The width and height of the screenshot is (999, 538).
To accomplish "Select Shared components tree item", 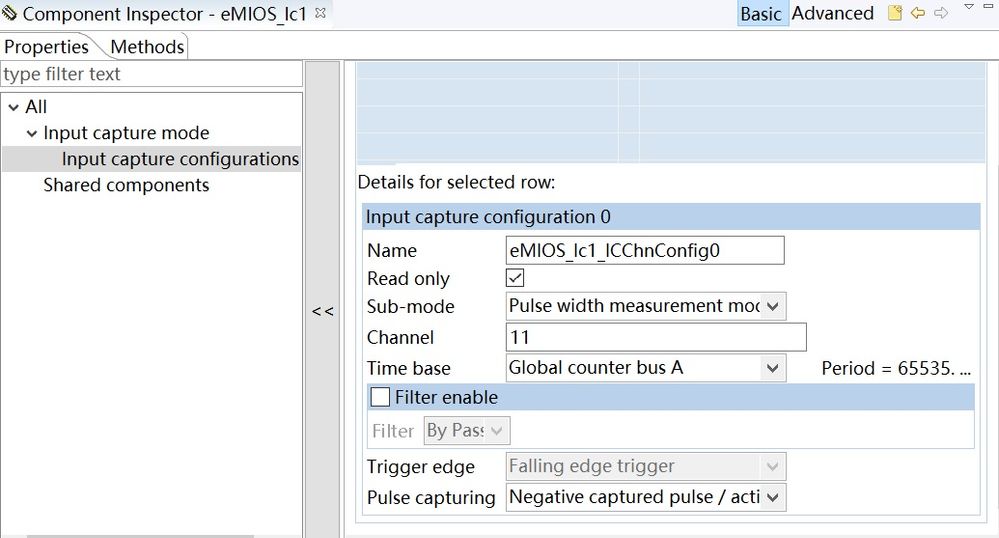I will pyautogui.click(x=126, y=185).
